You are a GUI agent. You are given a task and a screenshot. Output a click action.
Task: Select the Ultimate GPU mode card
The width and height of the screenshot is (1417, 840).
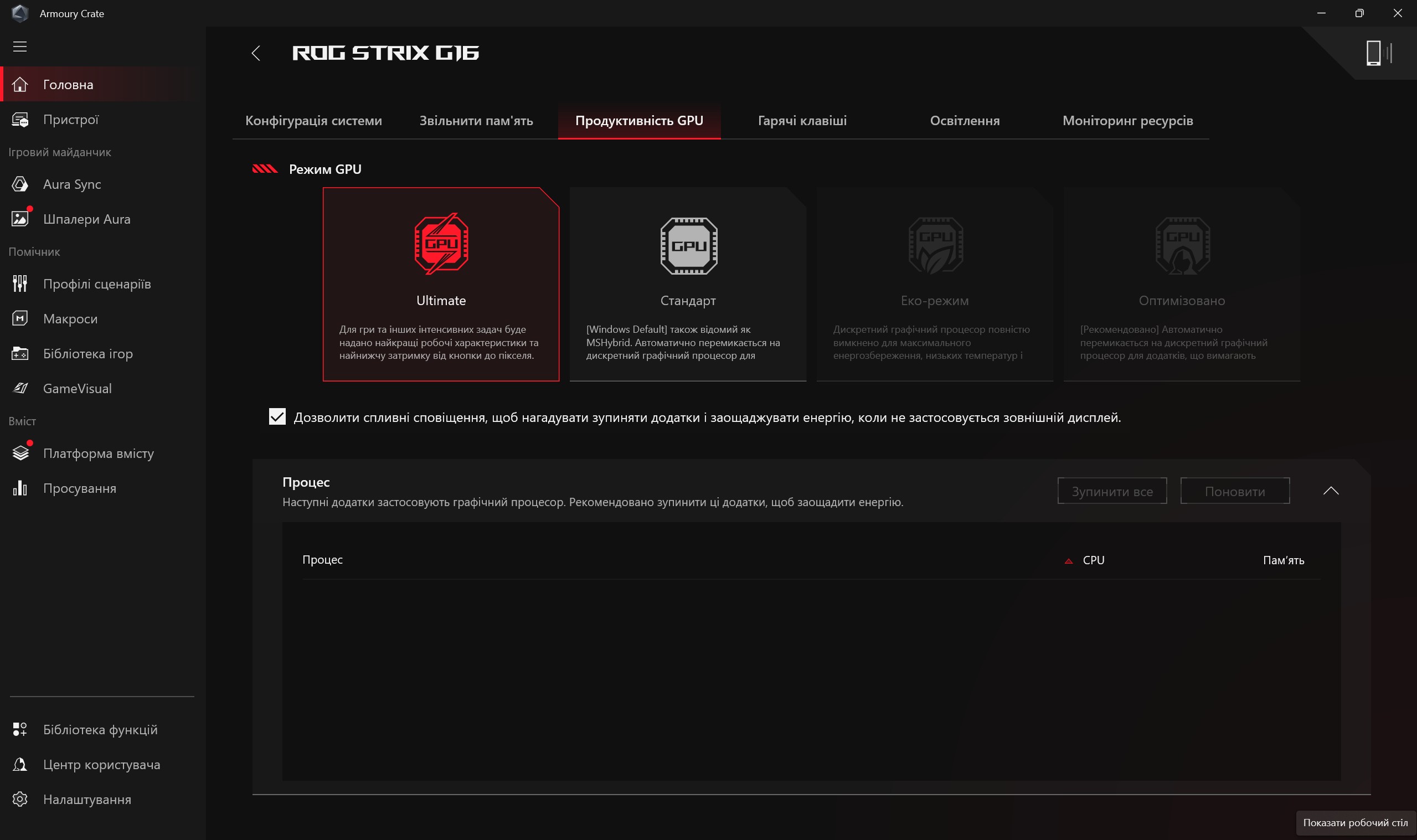[x=441, y=284]
